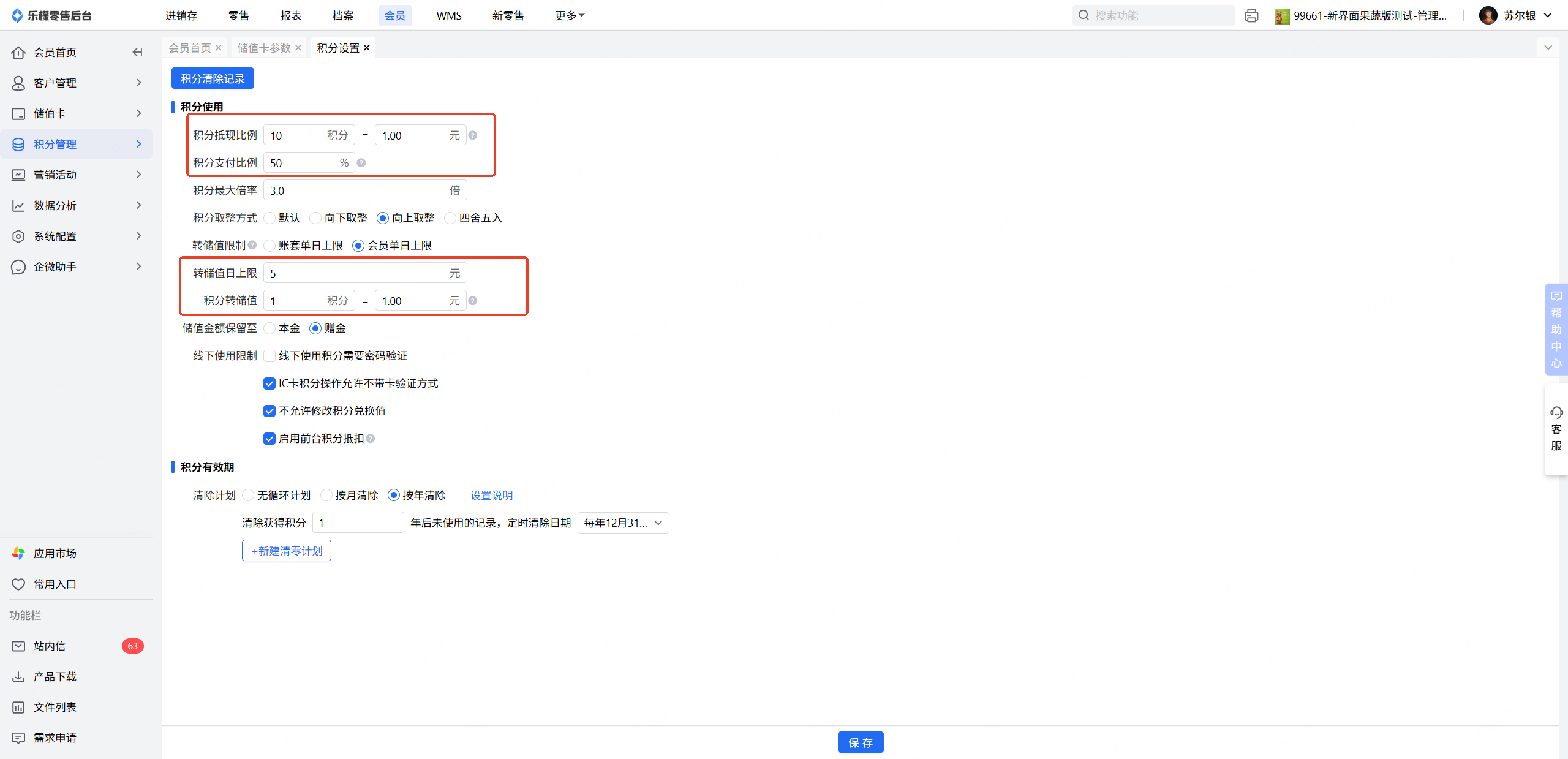Uncheck 不允许修改积分兑换值
Screen dimensions: 1568x759
click(x=269, y=411)
